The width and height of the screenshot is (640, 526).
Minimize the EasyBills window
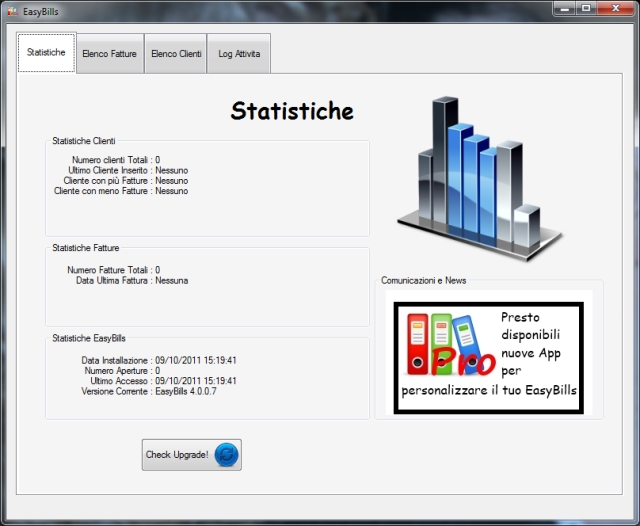(564, 8)
